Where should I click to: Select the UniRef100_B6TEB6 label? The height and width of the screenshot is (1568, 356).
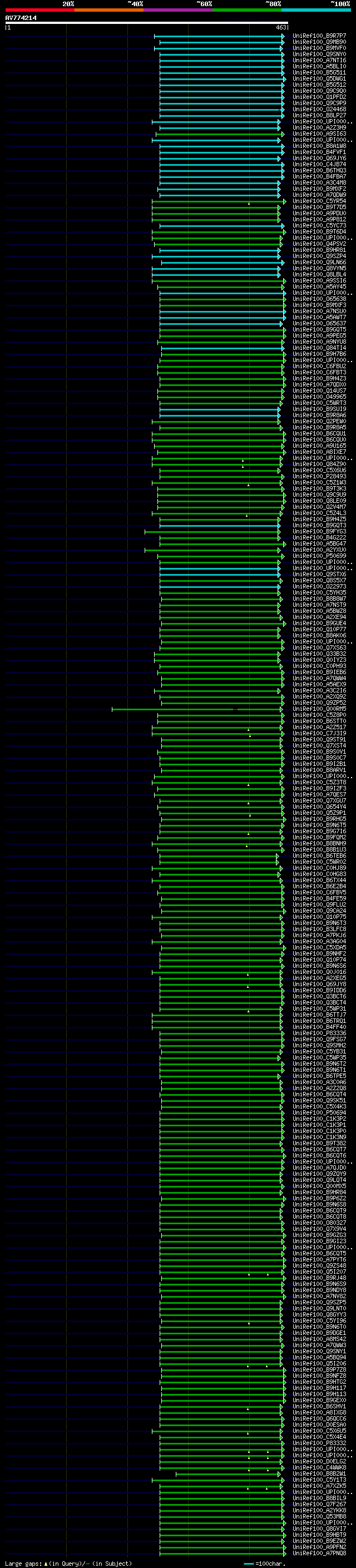click(319, 856)
